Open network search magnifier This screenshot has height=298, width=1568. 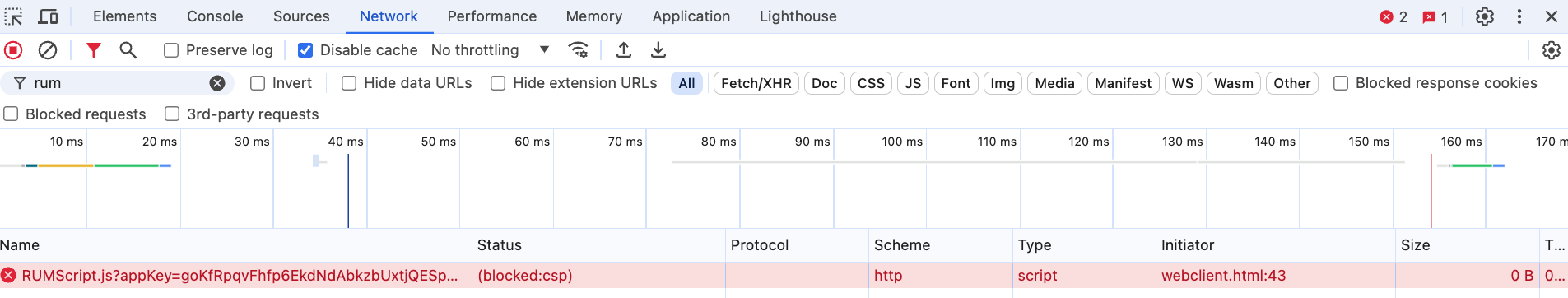tap(128, 50)
